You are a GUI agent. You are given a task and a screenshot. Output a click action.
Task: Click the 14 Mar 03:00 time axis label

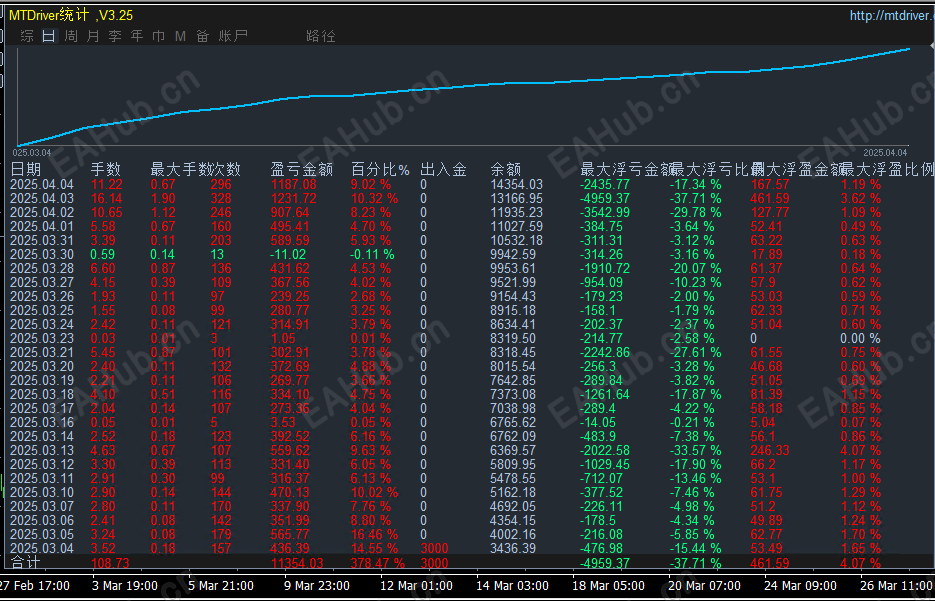point(512,585)
